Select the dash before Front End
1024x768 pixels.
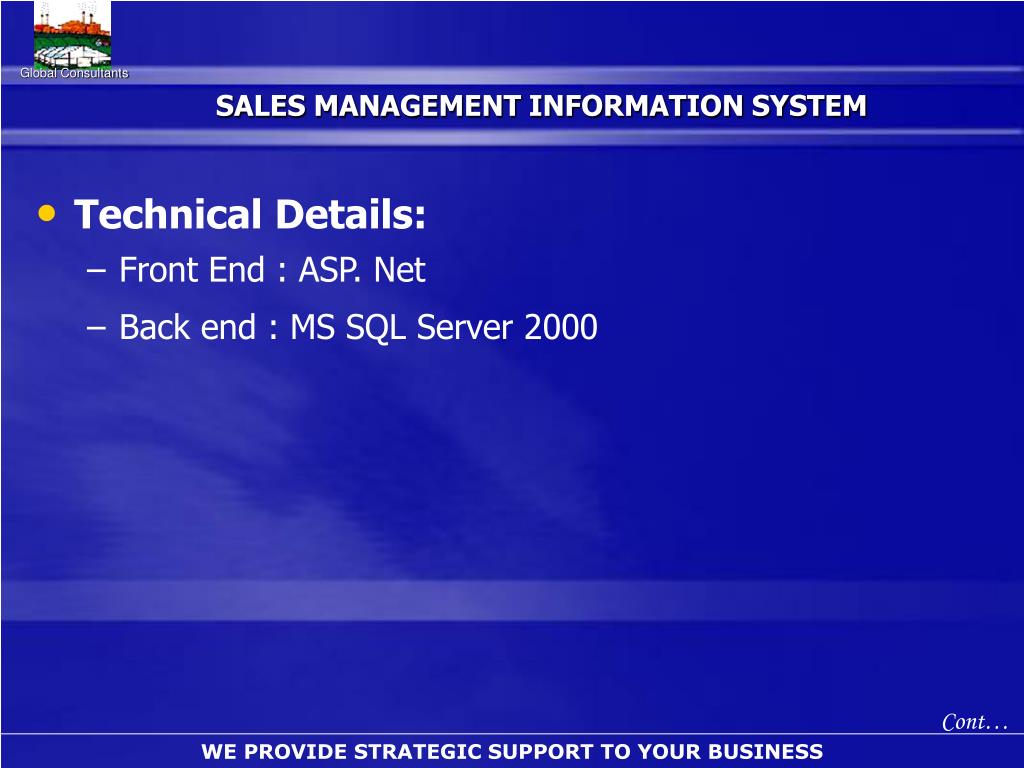coord(95,270)
